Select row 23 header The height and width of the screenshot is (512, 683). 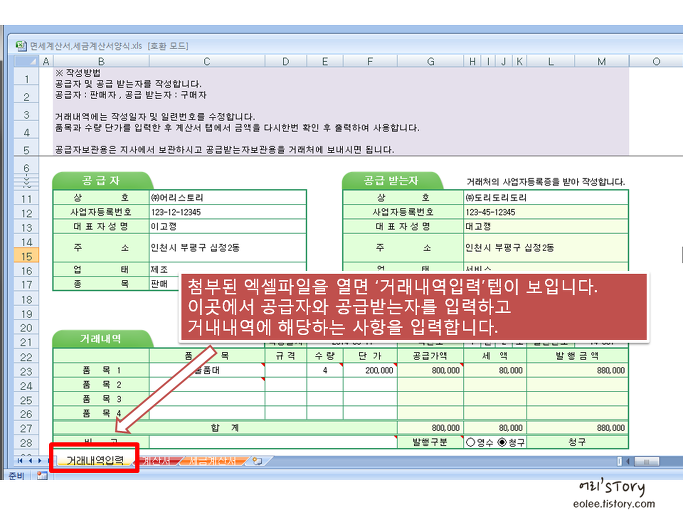pyautogui.click(x=27, y=371)
